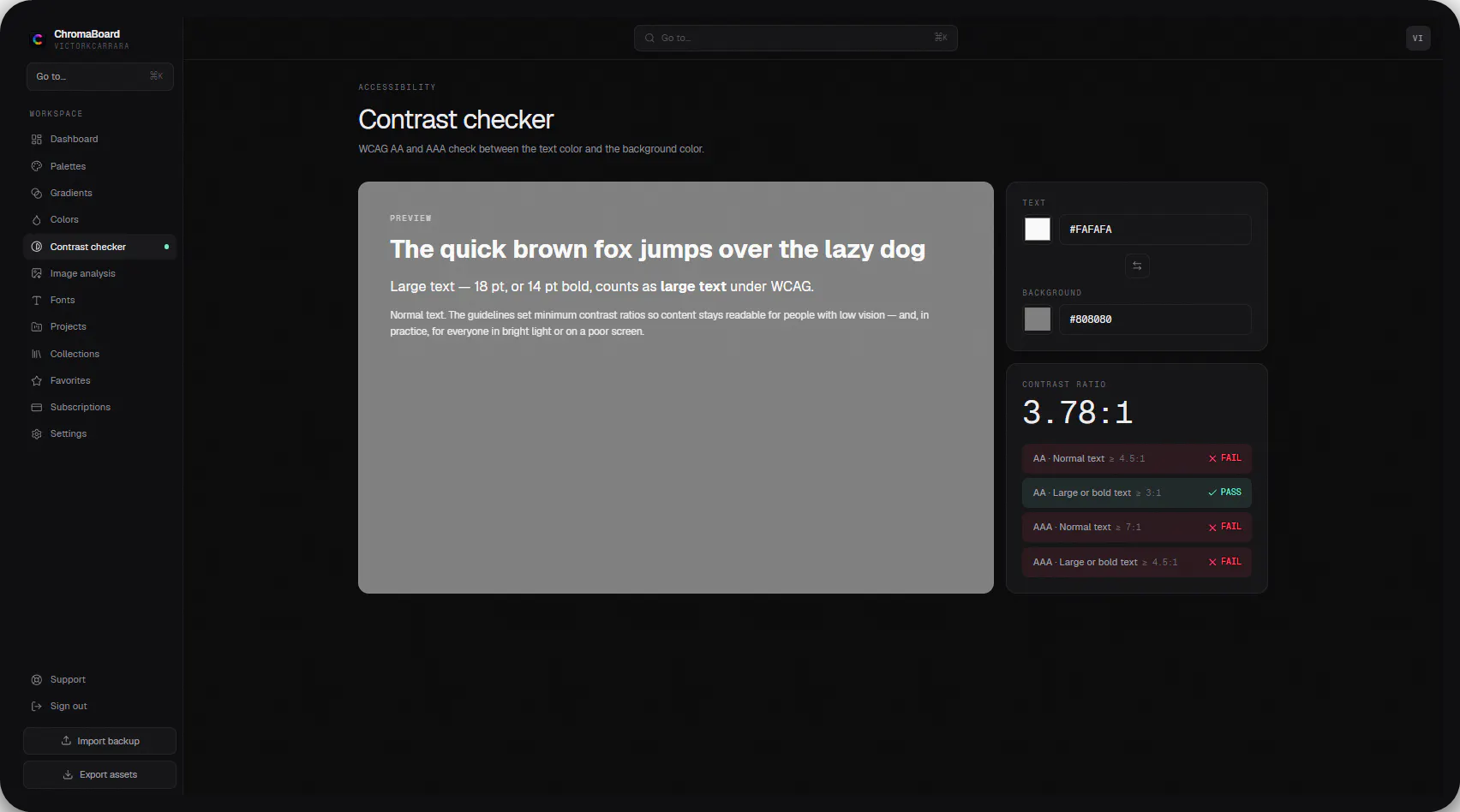Click the Settings gear icon
The width and height of the screenshot is (1460, 812).
point(36,434)
